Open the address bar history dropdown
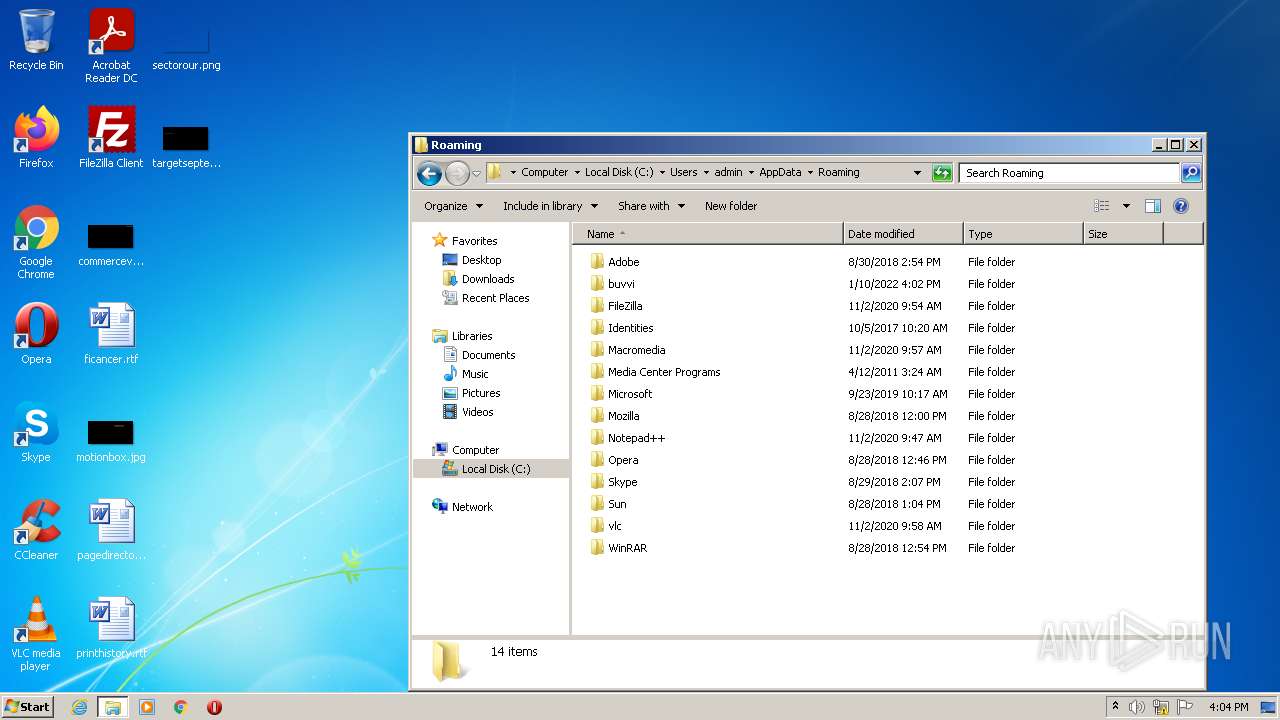Screen dimensions: 1280x720 [x=917, y=173]
